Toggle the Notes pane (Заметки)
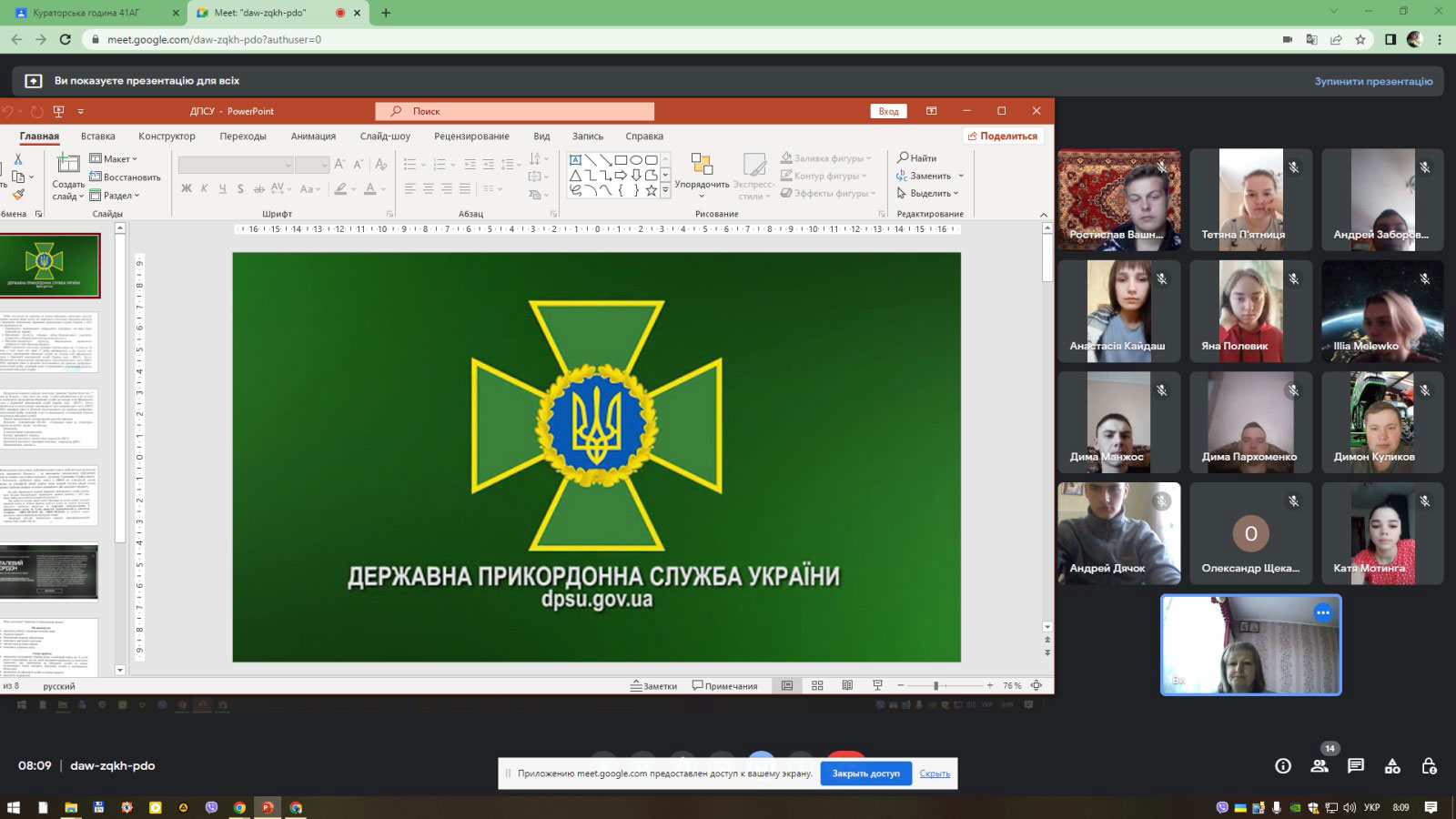The width and height of the screenshot is (1456, 819). (x=653, y=685)
